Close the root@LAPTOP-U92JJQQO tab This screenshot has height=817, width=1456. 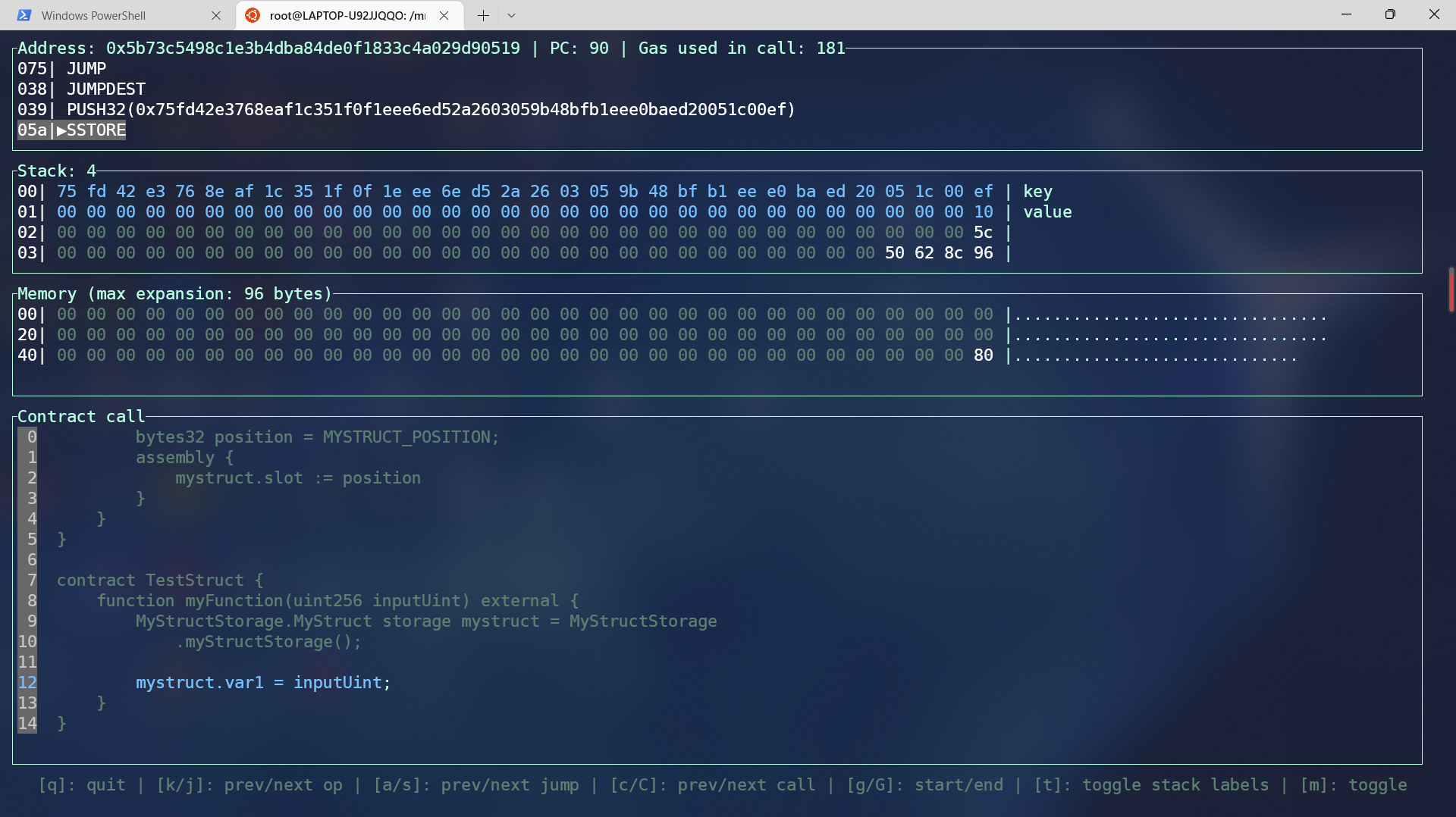point(444,15)
